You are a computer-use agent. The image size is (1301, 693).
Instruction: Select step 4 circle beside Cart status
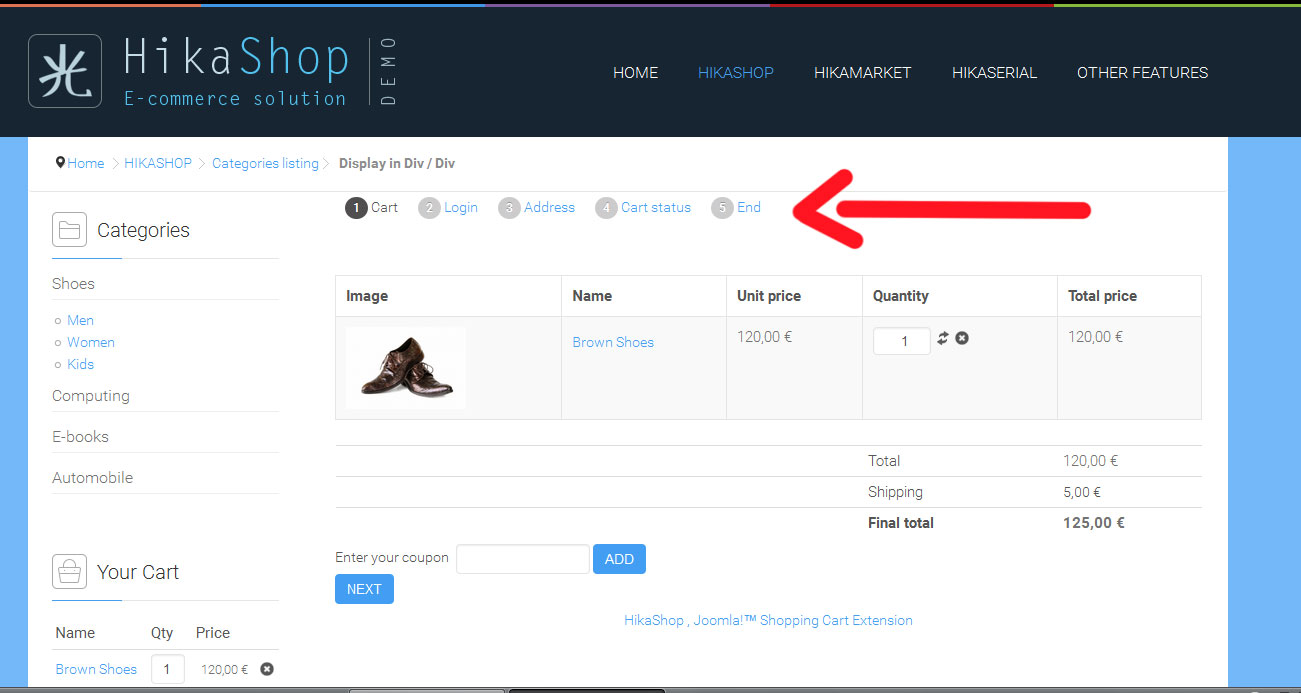point(606,208)
